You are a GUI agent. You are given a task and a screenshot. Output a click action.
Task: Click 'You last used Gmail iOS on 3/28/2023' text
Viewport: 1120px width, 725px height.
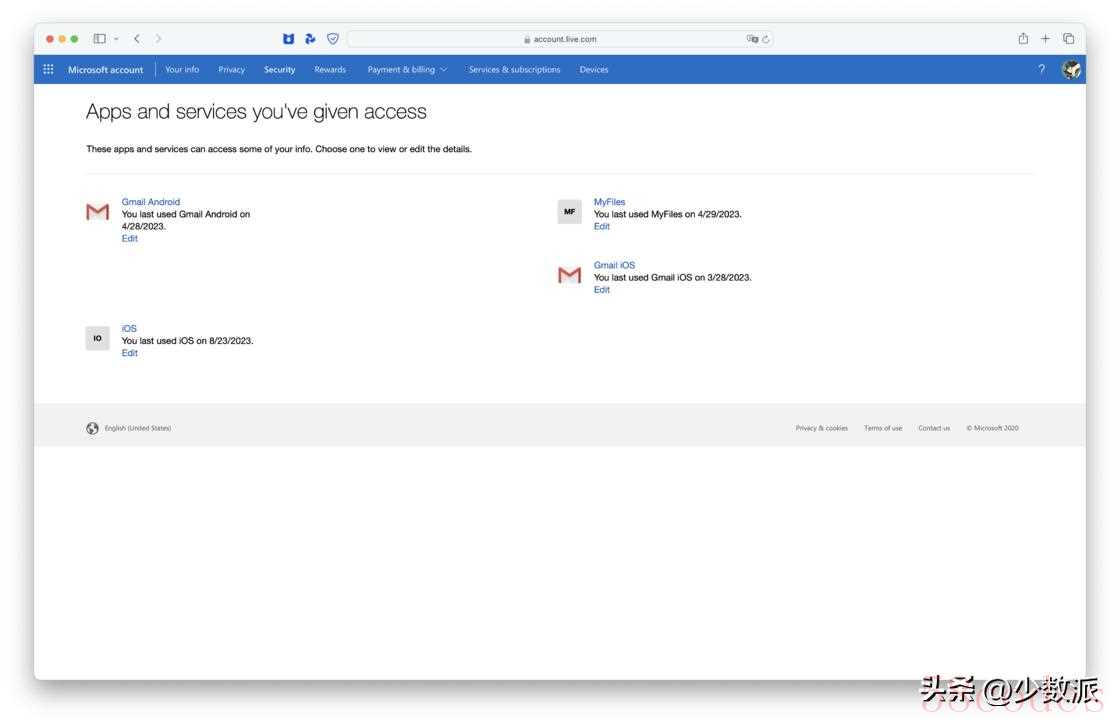coord(672,277)
